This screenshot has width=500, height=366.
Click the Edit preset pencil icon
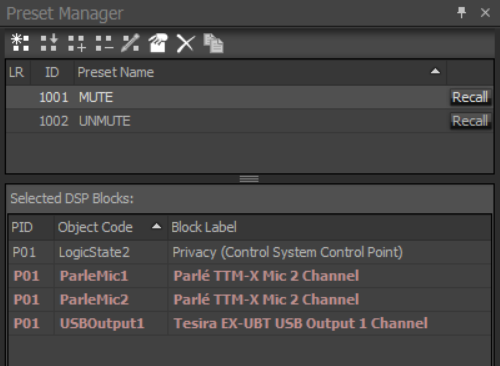130,43
